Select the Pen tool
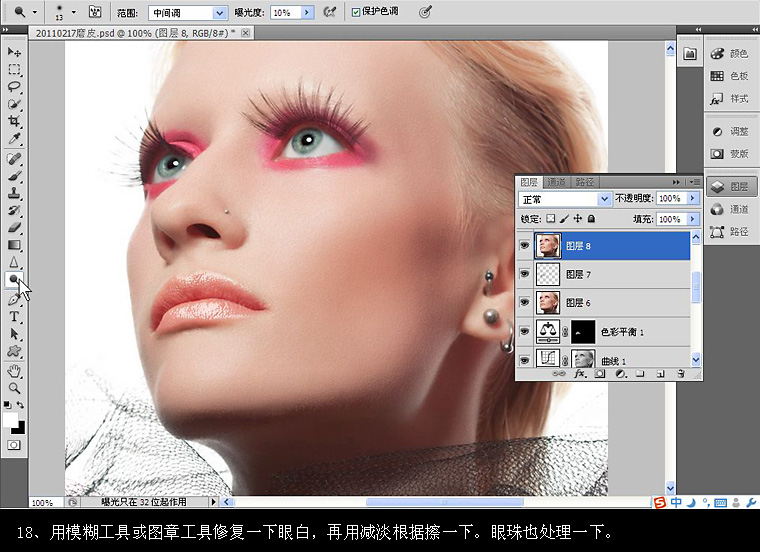 [x=14, y=300]
